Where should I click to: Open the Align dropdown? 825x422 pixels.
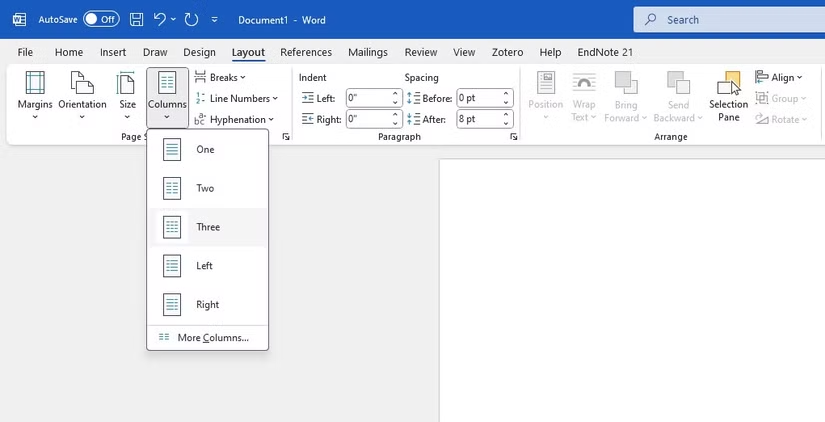click(779, 77)
